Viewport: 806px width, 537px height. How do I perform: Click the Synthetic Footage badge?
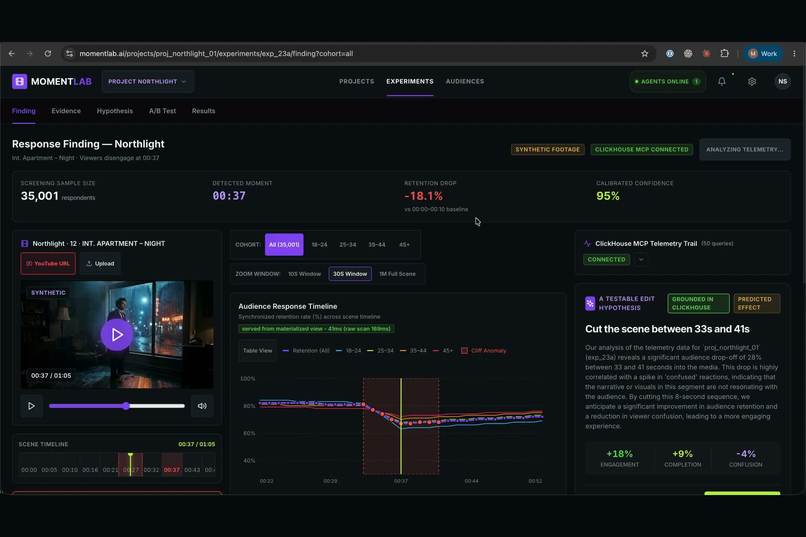[x=547, y=149]
